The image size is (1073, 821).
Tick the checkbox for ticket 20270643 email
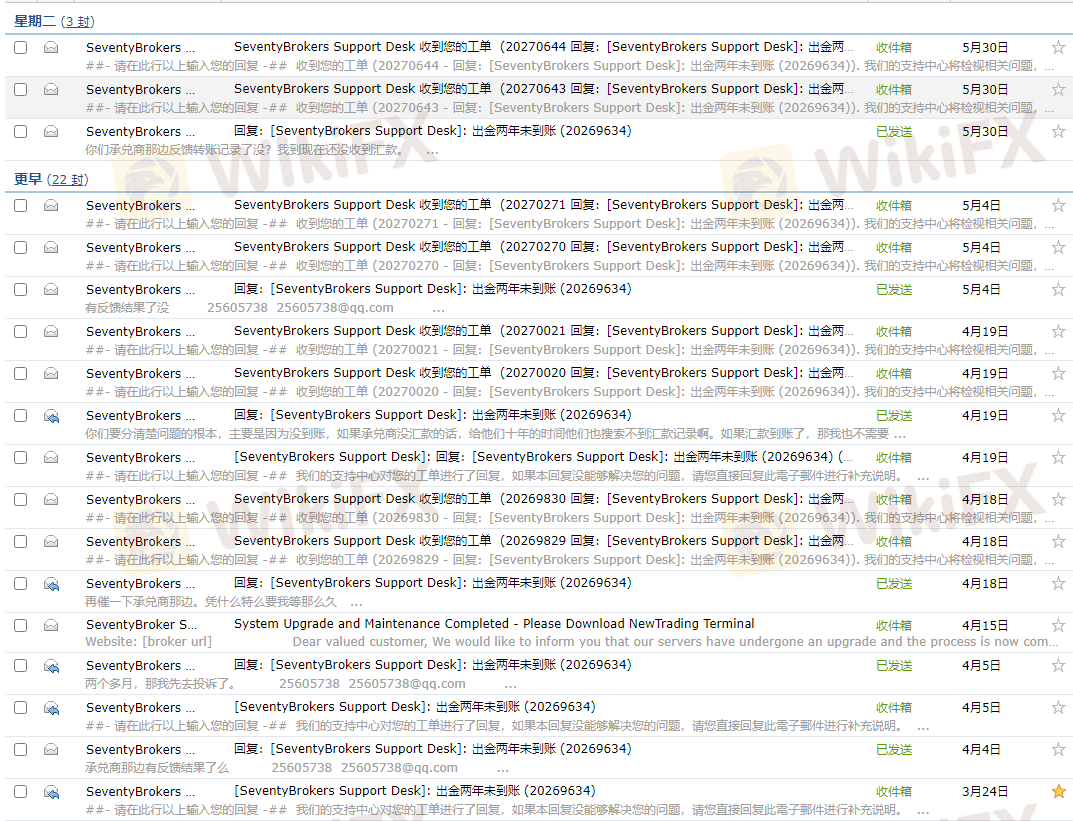point(21,89)
